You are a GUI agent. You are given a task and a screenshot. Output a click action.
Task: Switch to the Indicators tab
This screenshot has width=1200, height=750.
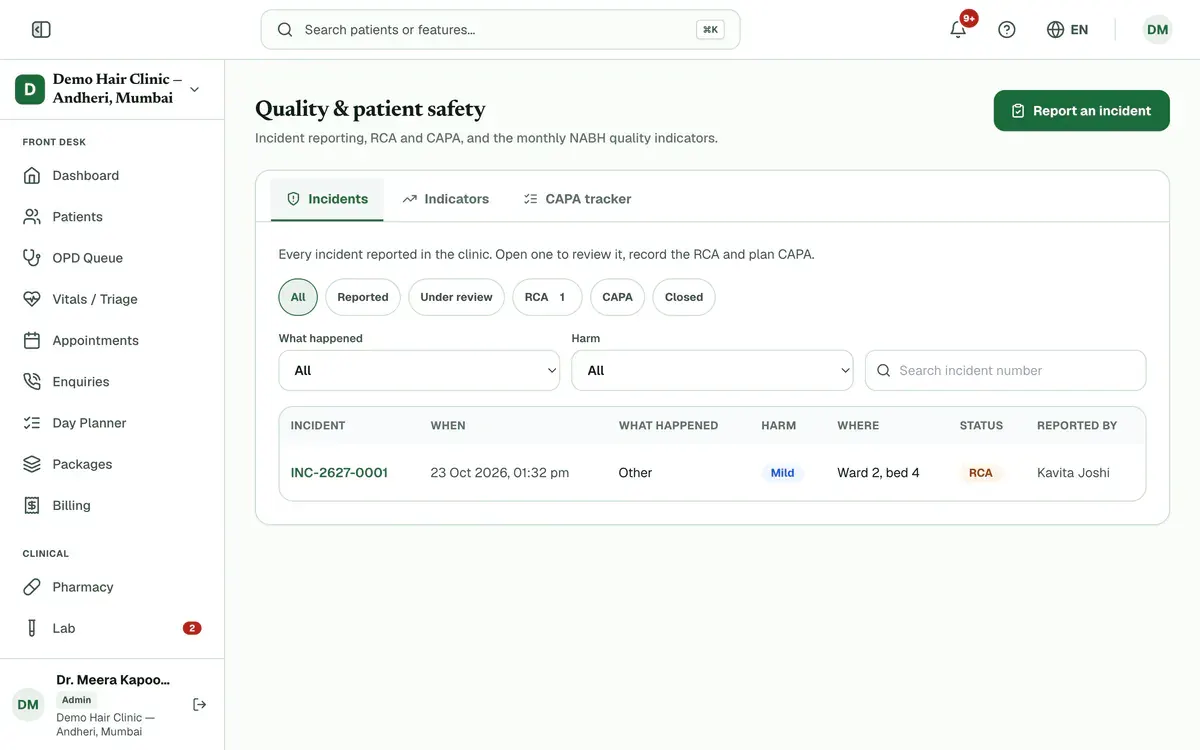tap(446, 199)
